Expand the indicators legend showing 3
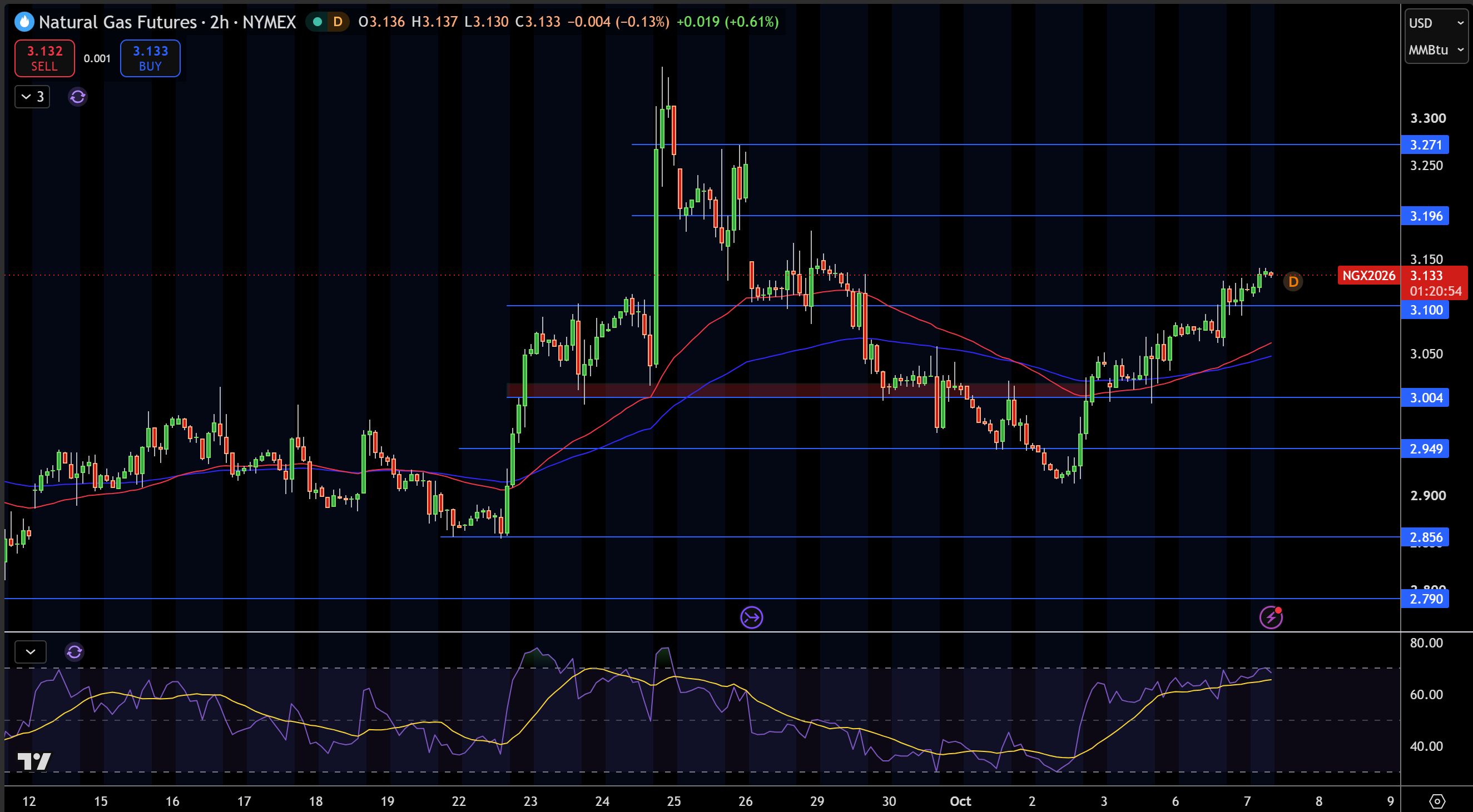The width and height of the screenshot is (1473, 812). 33,97
